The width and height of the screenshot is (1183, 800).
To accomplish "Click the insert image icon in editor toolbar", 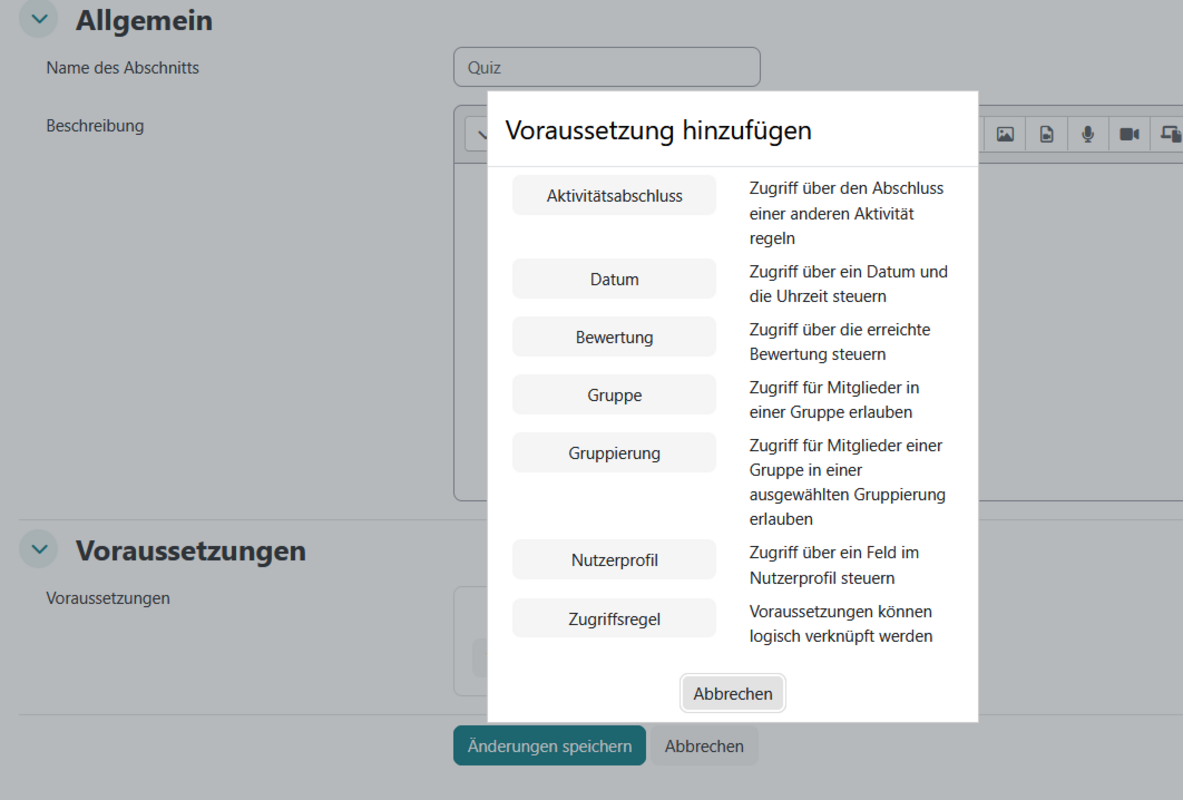I will click(x=1005, y=134).
